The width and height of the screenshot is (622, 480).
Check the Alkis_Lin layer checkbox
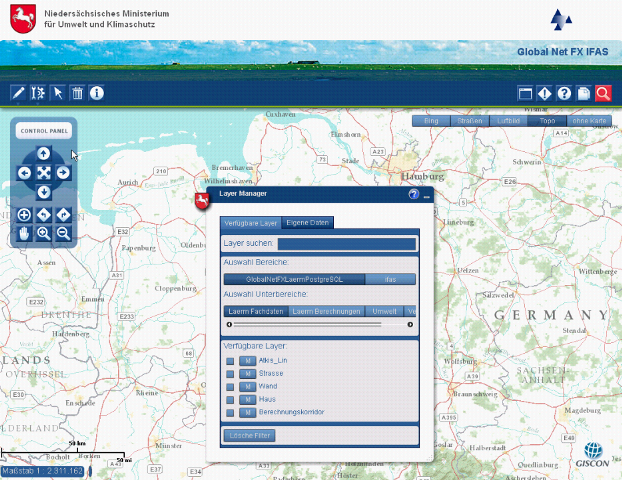pos(230,360)
